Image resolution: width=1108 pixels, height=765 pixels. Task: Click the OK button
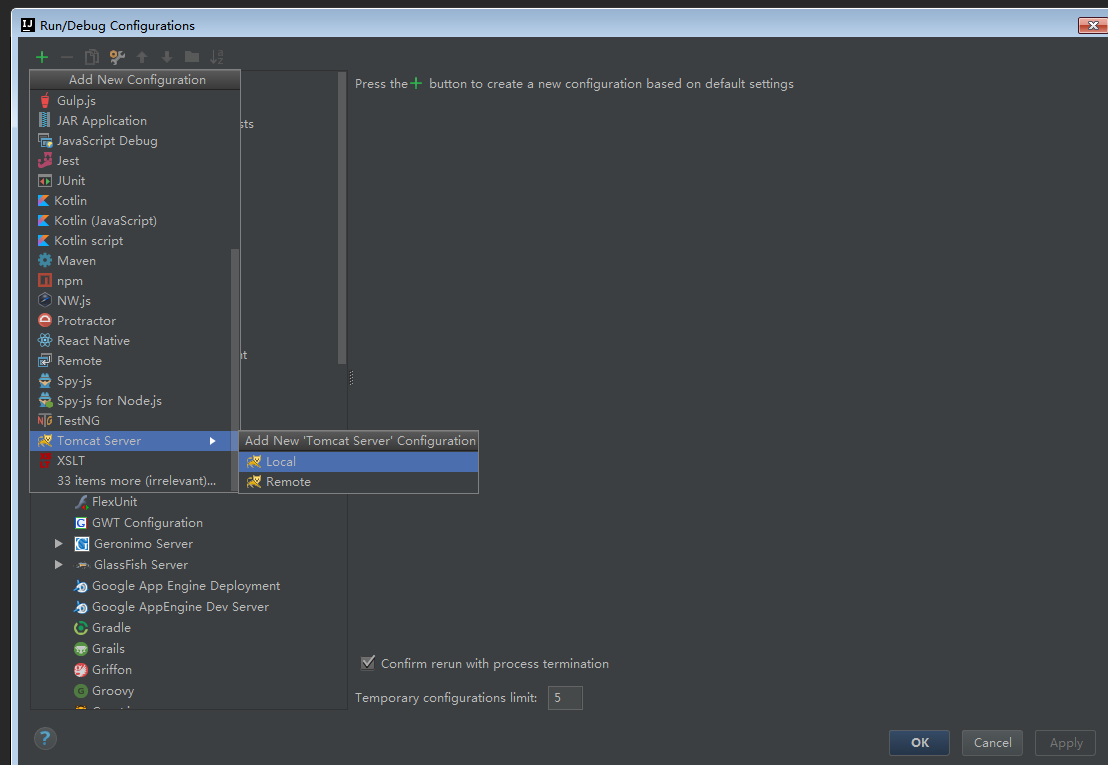pos(919,742)
